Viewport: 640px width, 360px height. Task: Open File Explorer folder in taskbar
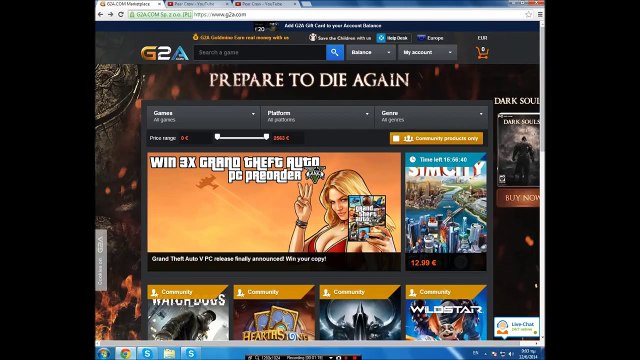pos(169,353)
